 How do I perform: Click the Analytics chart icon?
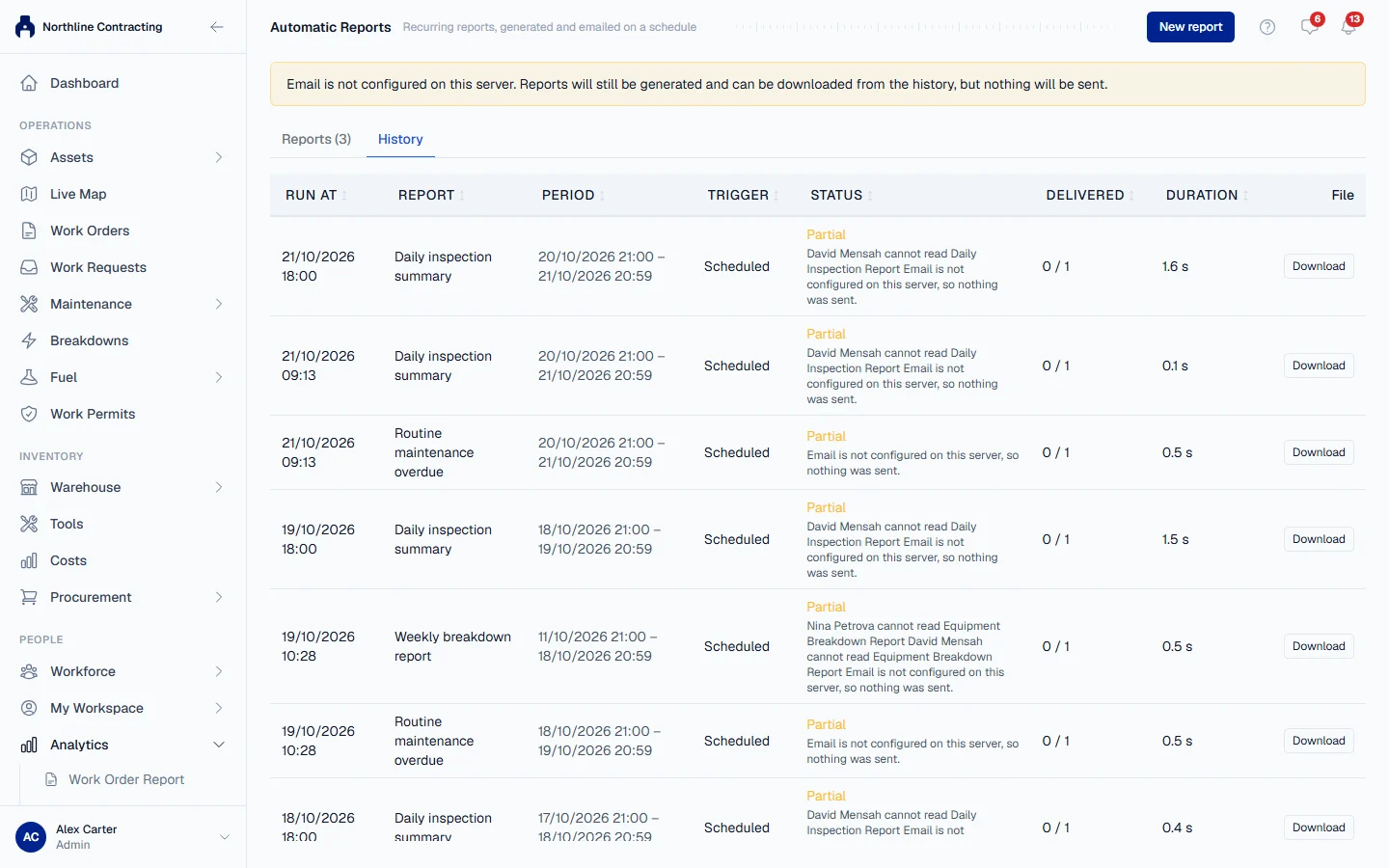coord(29,745)
